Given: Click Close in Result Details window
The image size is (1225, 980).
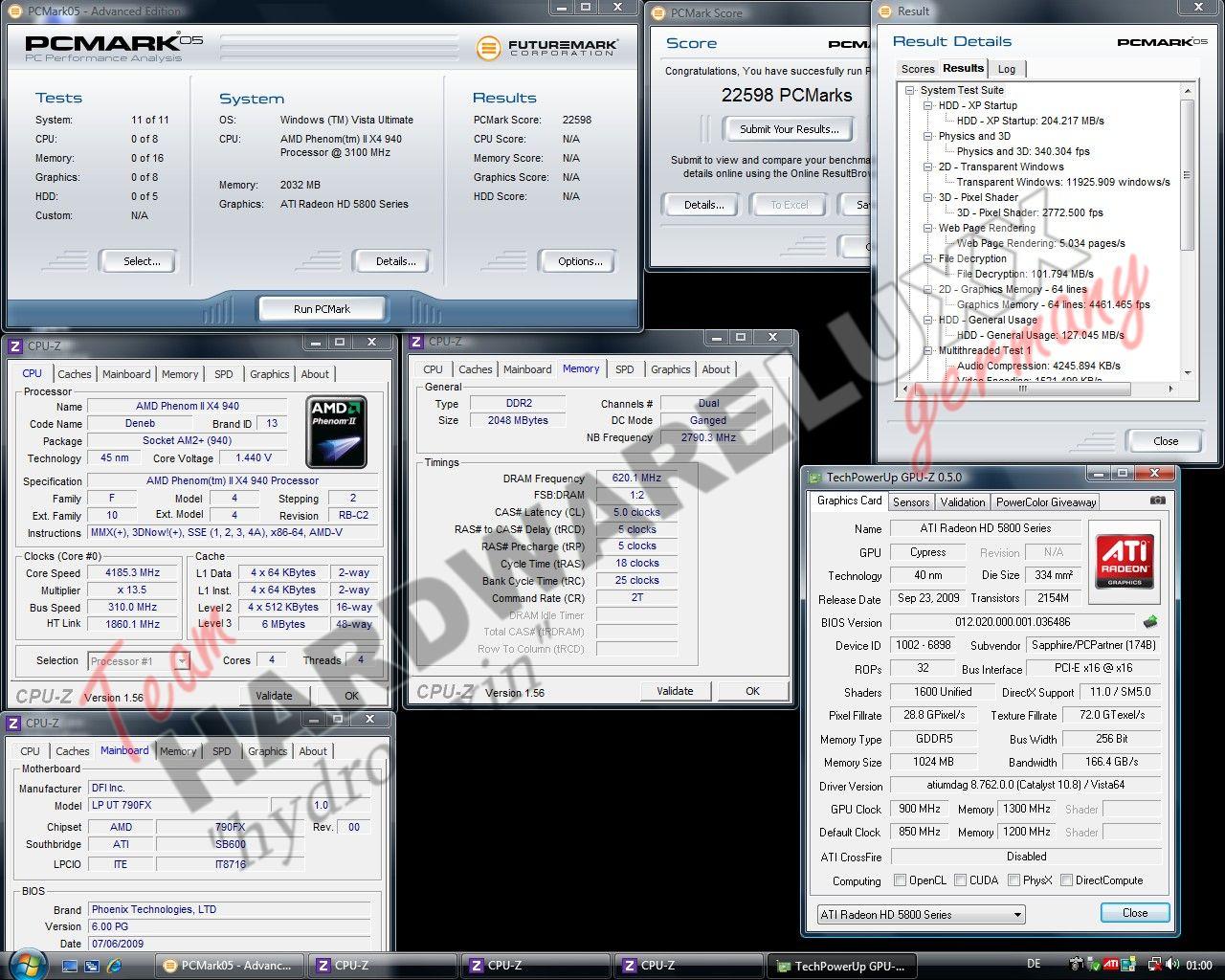Looking at the screenshot, I should tap(1166, 441).
